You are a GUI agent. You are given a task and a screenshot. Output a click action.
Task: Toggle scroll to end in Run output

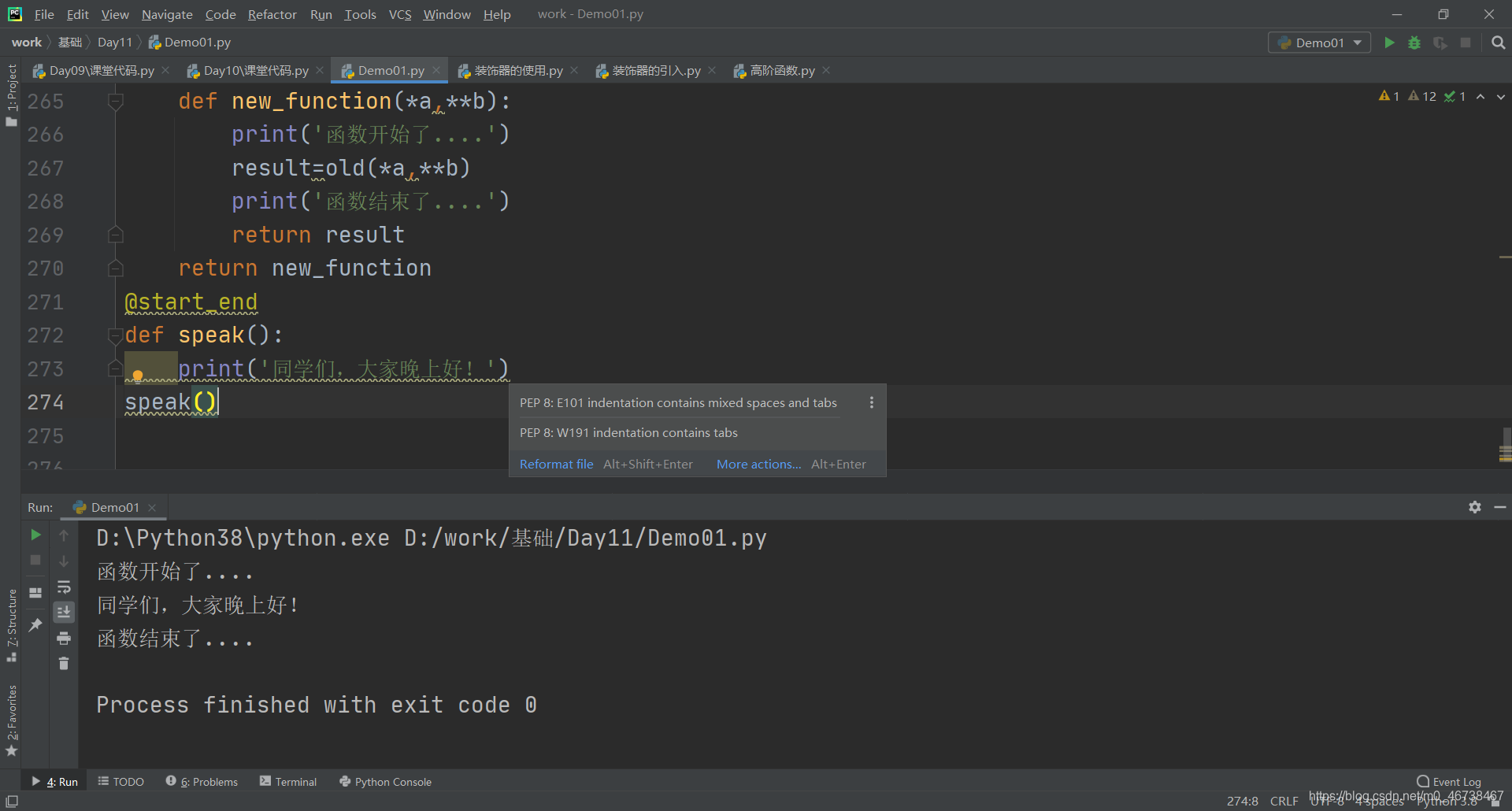coord(64,612)
